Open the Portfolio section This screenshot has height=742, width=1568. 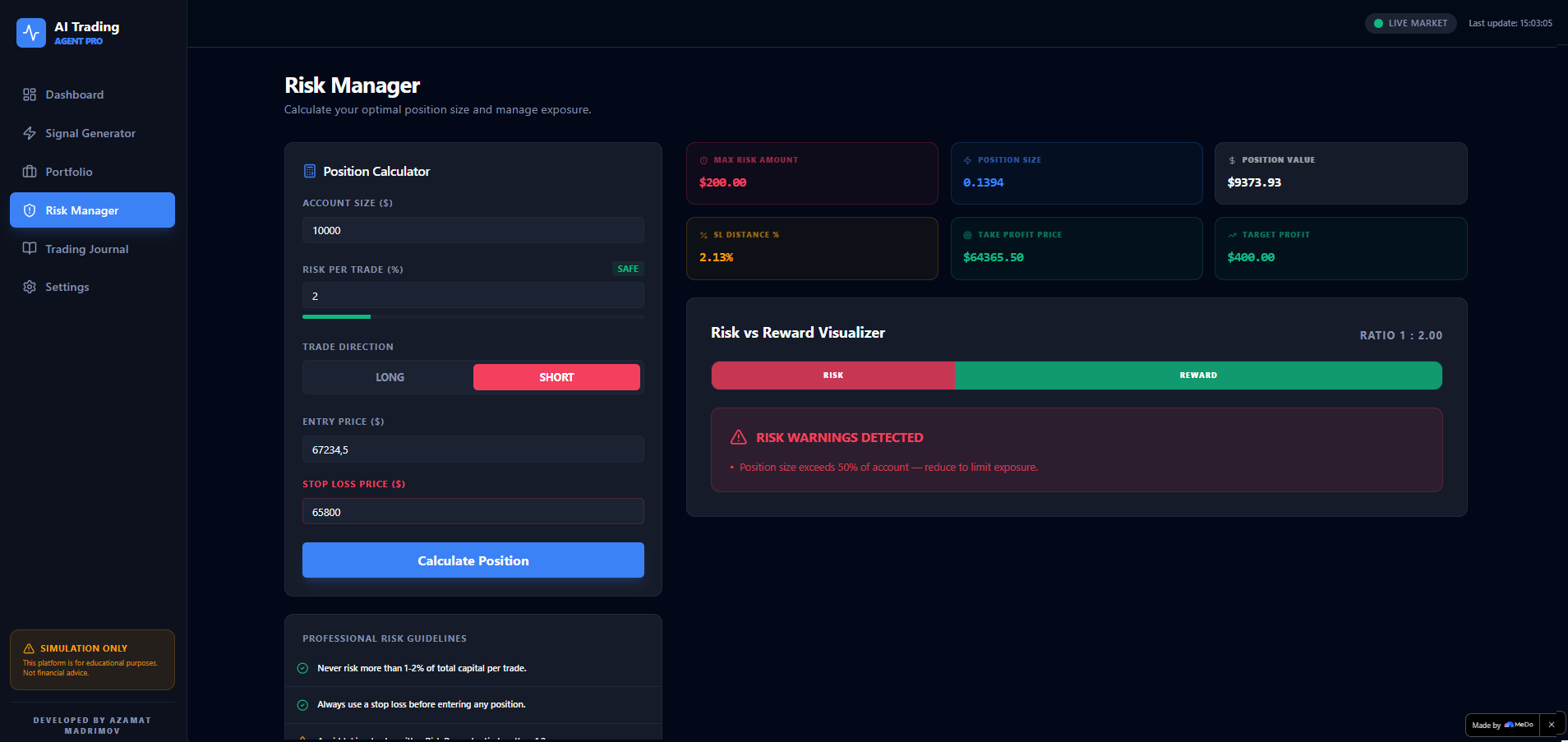point(92,172)
